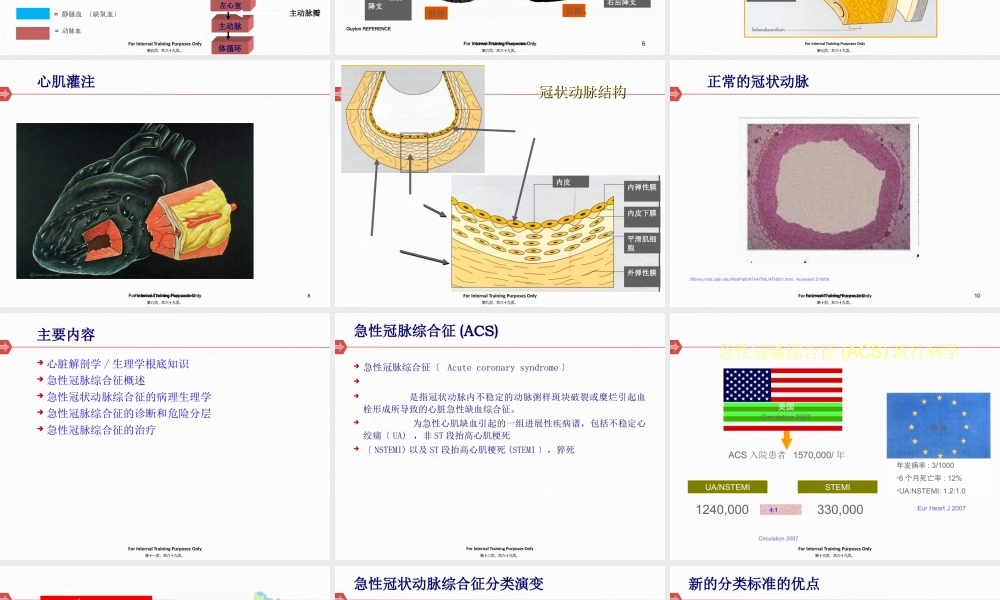Screen dimensions: 1000x600
Task: Select bullet 心脏解剖学 / 生理学根底知识
Action: [117, 364]
